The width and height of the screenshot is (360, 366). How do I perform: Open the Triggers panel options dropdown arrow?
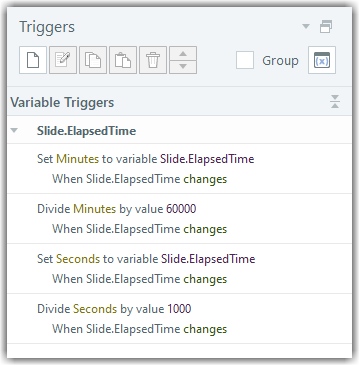(306, 26)
